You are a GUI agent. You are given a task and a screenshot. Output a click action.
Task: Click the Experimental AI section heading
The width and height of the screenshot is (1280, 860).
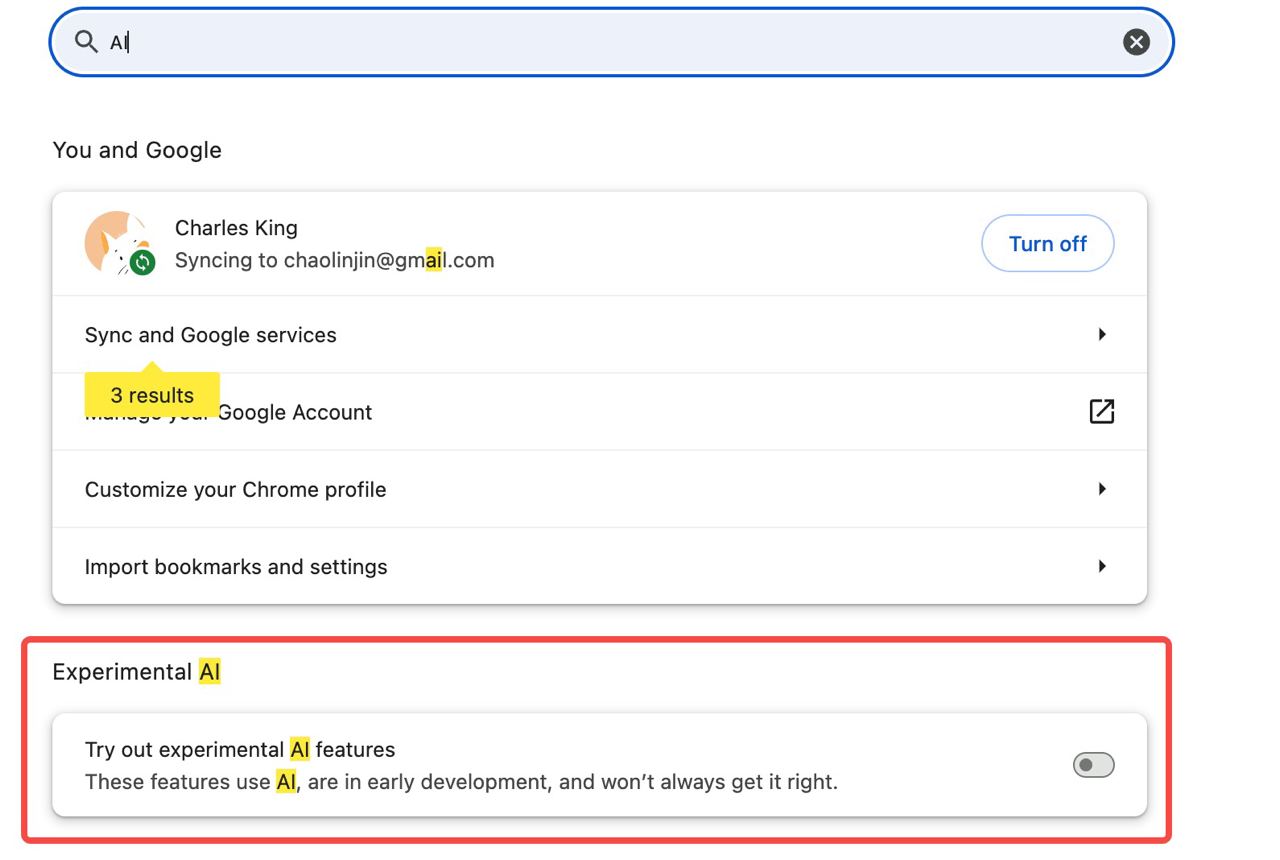pos(136,672)
